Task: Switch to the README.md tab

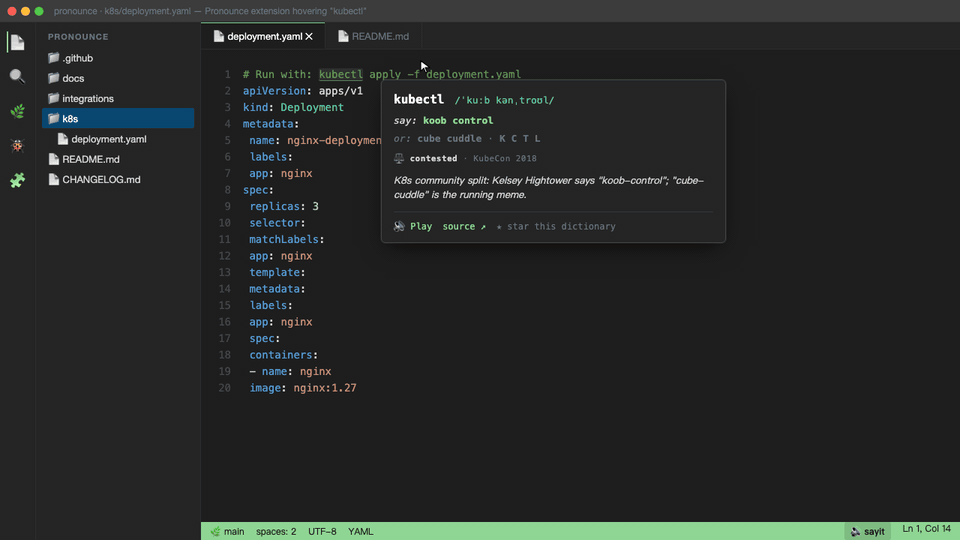Action: click(x=373, y=36)
